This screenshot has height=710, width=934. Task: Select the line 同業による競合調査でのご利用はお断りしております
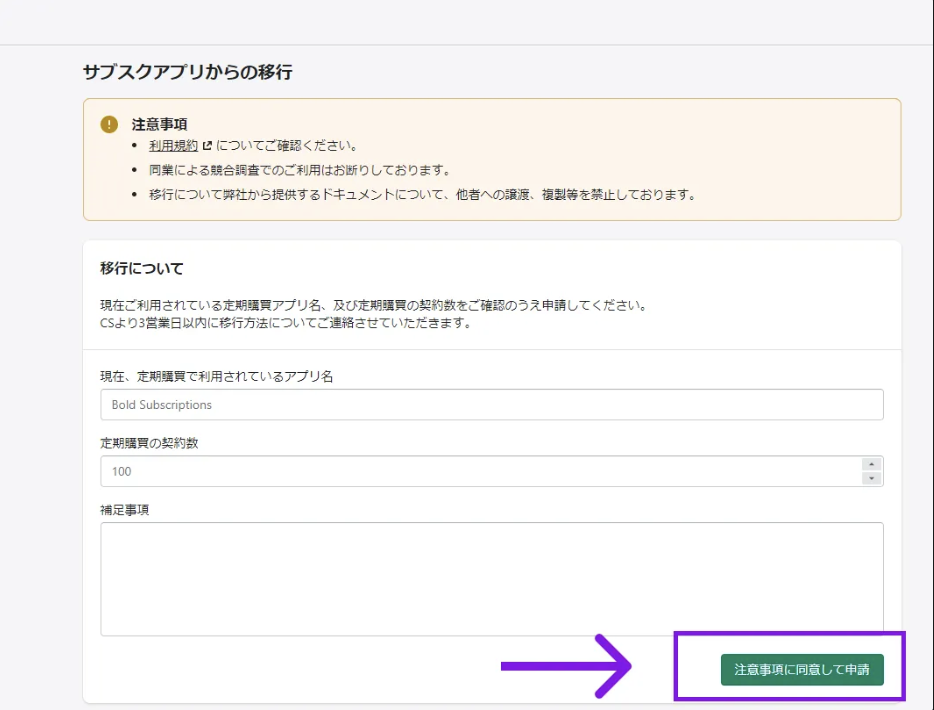pyautogui.click(x=300, y=170)
